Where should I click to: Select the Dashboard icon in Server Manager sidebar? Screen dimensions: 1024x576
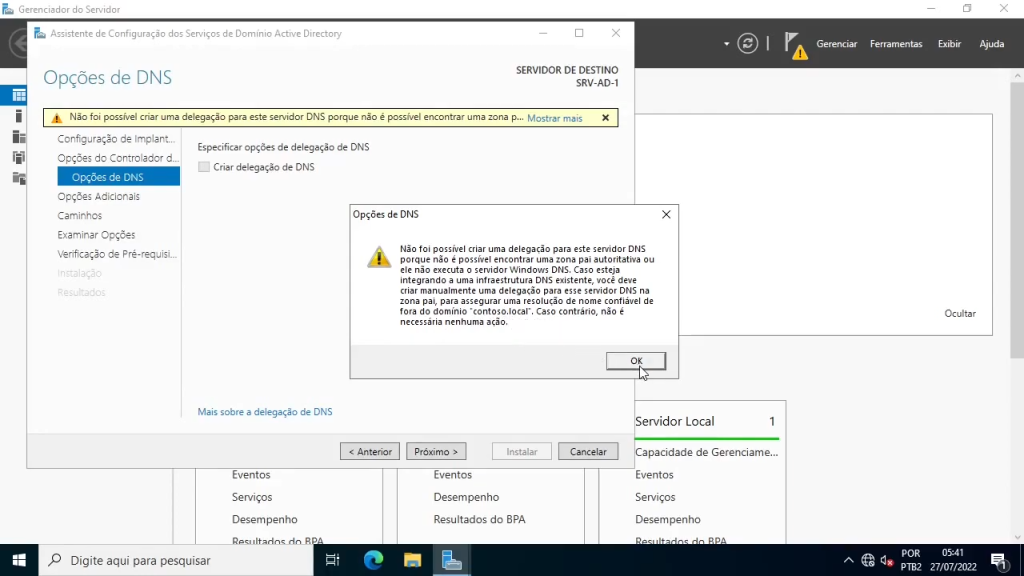coord(19,95)
